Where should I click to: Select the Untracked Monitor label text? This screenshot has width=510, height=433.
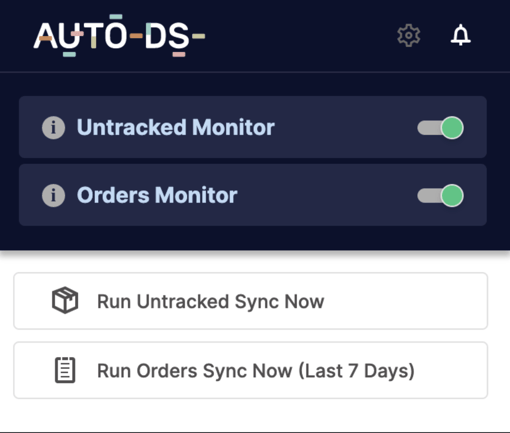(176, 127)
